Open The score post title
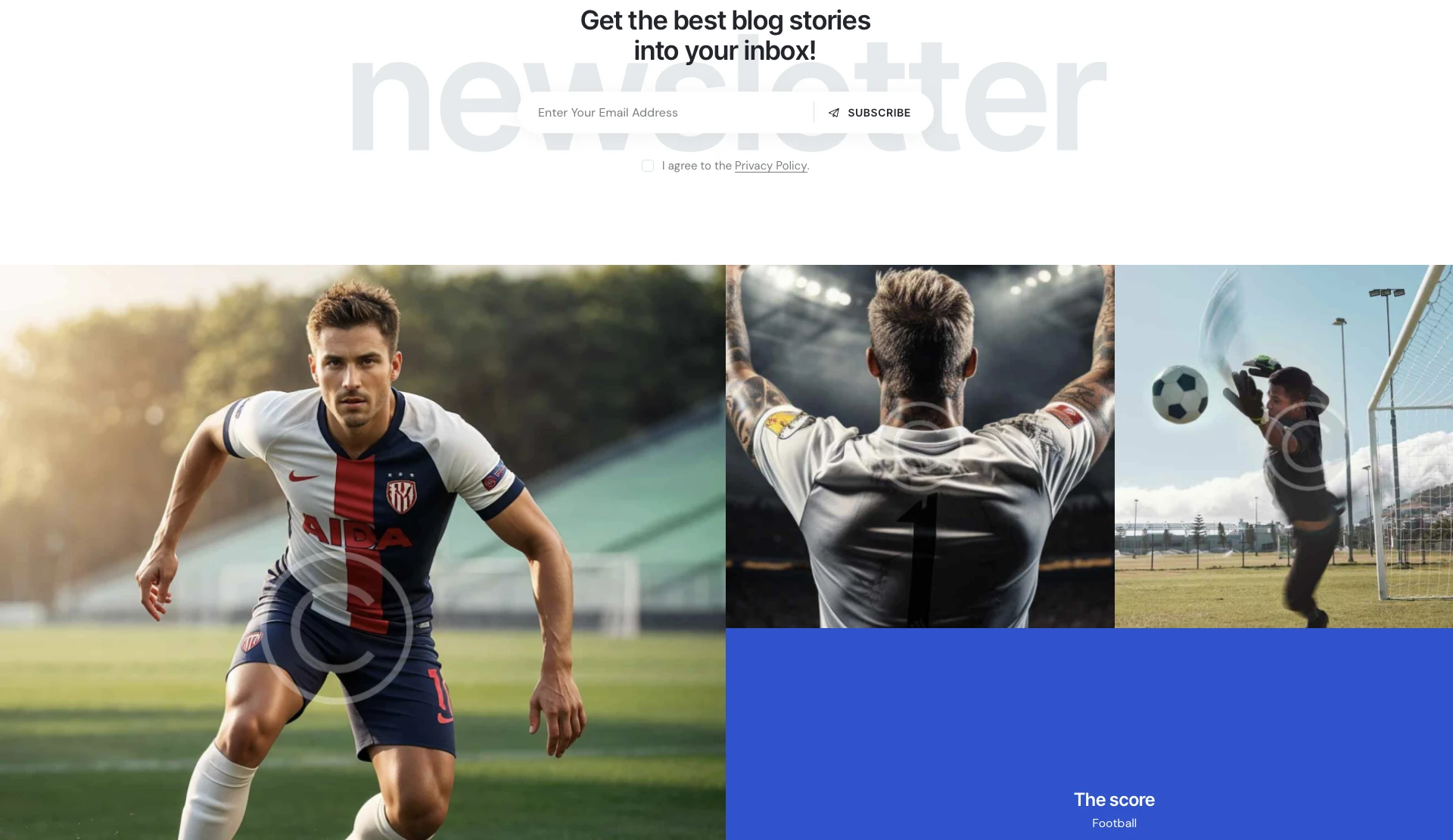This screenshot has width=1453, height=840. 1114,799
